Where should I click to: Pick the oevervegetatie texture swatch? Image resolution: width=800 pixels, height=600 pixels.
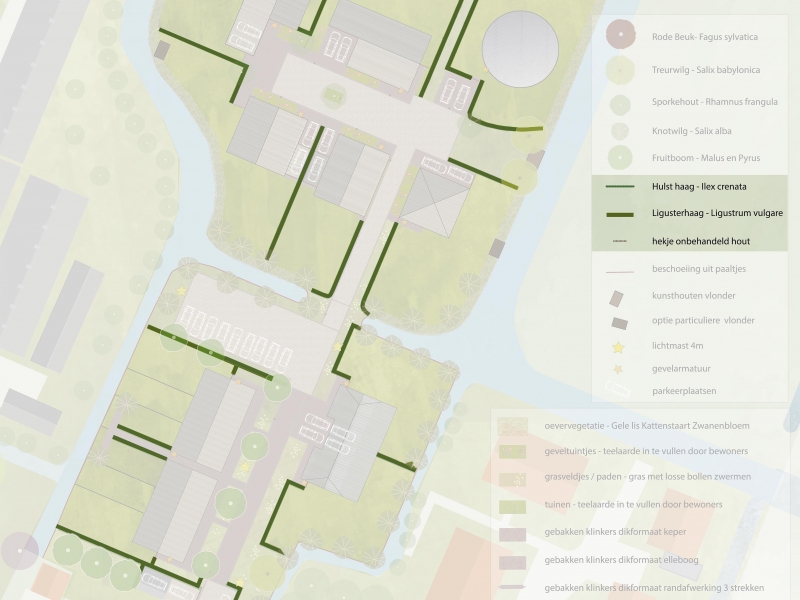point(514,426)
